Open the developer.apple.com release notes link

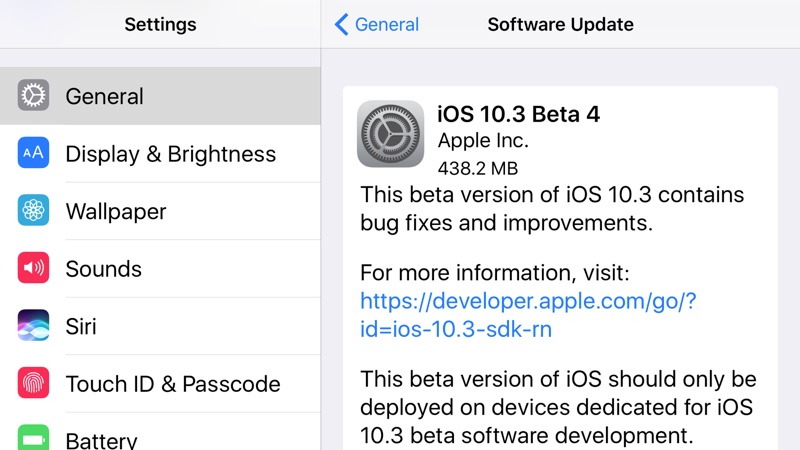pyautogui.click(x=527, y=315)
